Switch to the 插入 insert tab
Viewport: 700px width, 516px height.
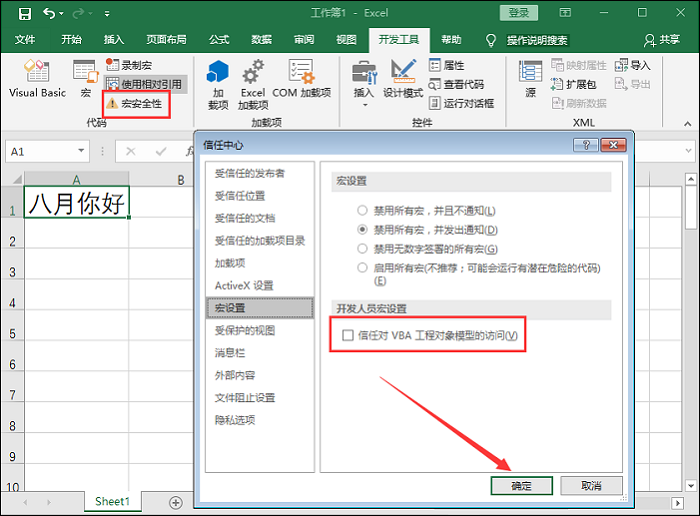pyautogui.click(x=114, y=40)
